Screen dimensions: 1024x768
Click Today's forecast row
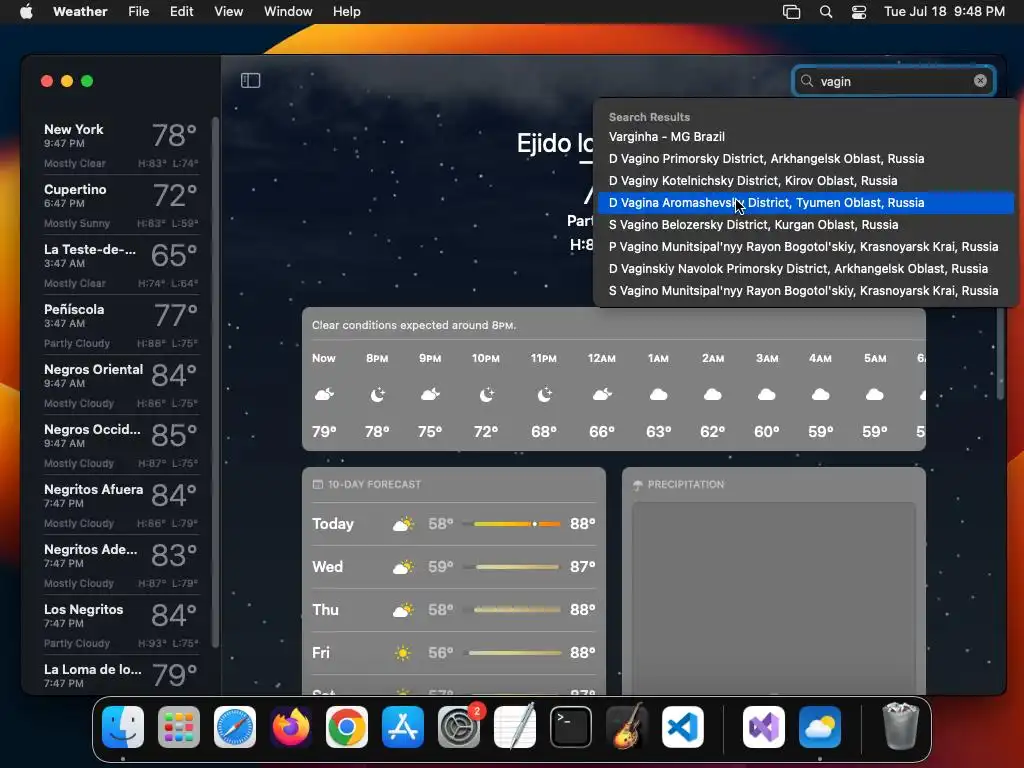click(454, 524)
